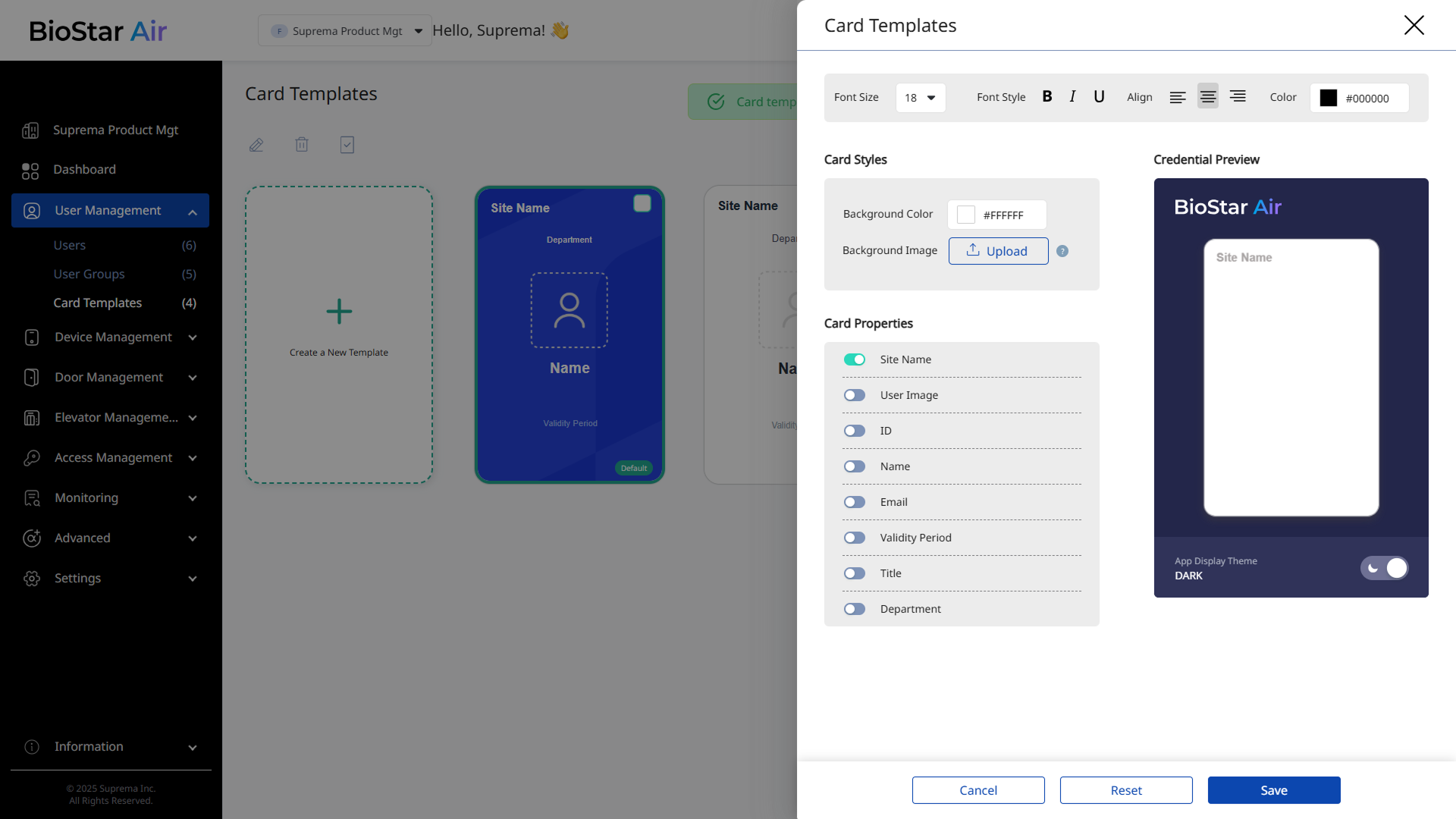This screenshot has height=819, width=1456.
Task: Expand the Device Management menu
Action: 114,337
